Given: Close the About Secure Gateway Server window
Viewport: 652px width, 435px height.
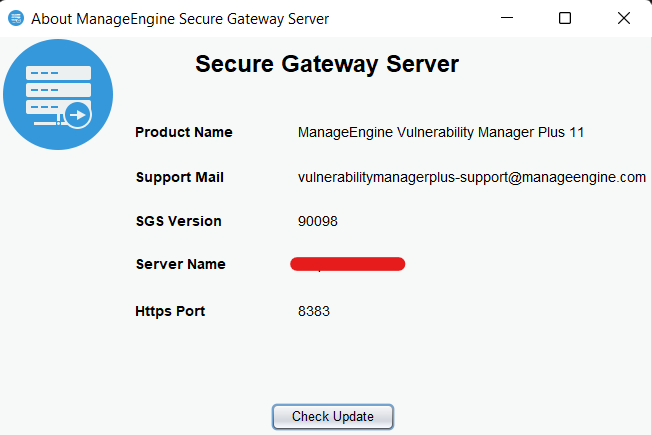Looking at the screenshot, I should (x=623, y=18).
